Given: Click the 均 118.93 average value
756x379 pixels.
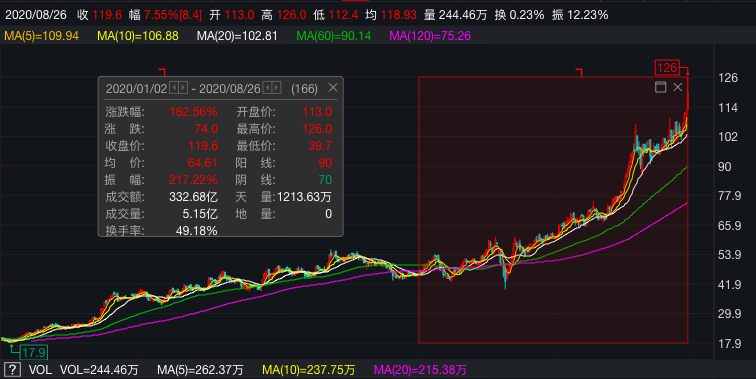Looking at the screenshot, I should (x=391, y=15).
